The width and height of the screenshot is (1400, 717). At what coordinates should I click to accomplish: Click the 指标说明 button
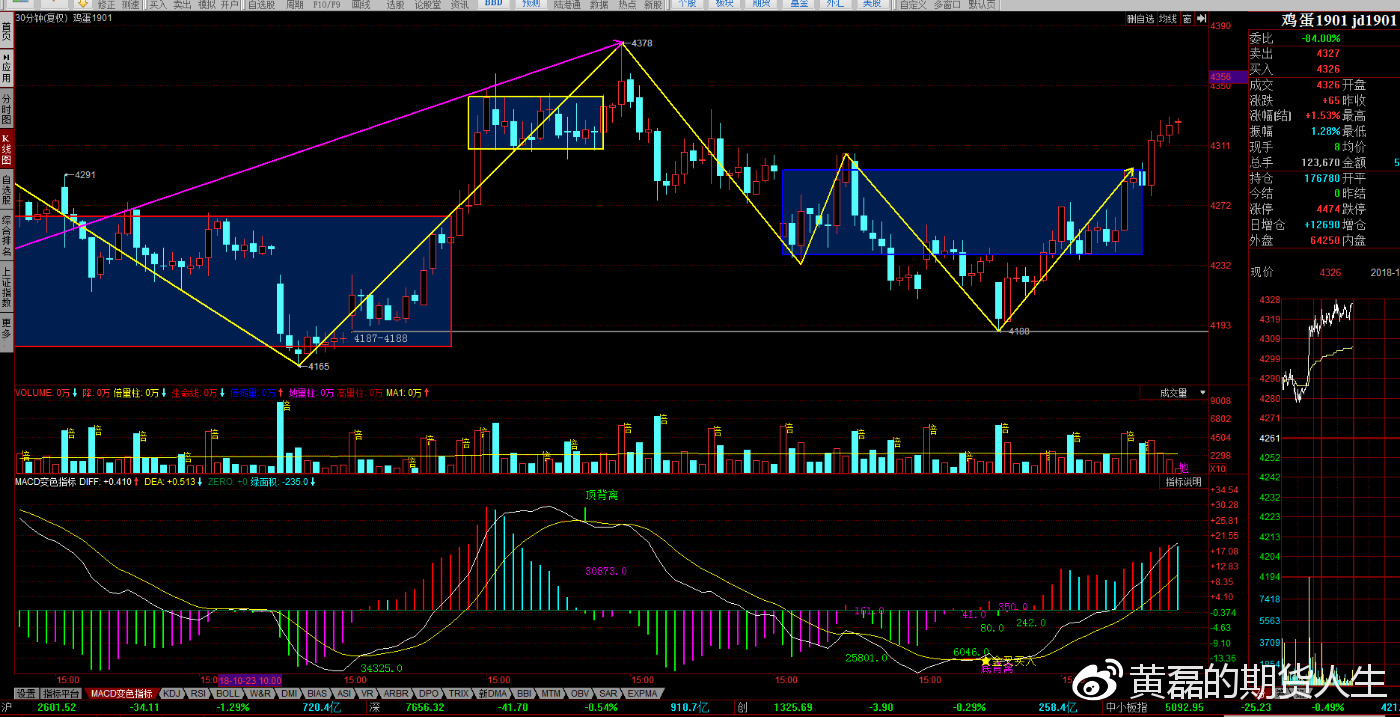coord(1184,482)
